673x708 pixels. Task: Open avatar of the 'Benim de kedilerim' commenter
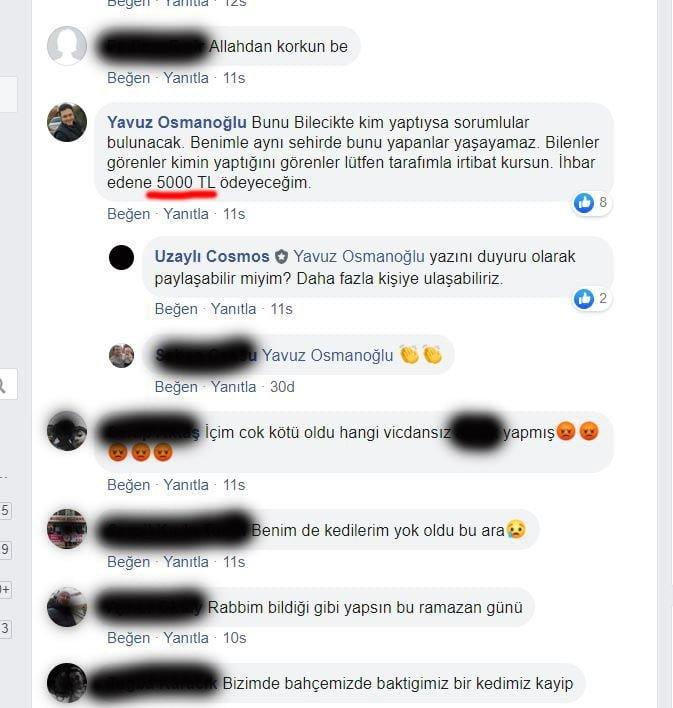coord(67,529)
